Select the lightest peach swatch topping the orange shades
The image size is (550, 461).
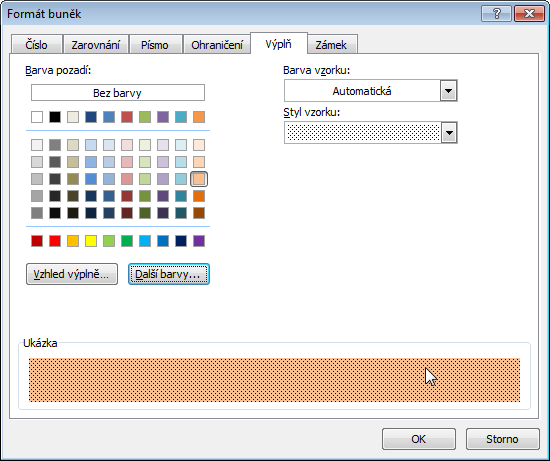(199, 145)
